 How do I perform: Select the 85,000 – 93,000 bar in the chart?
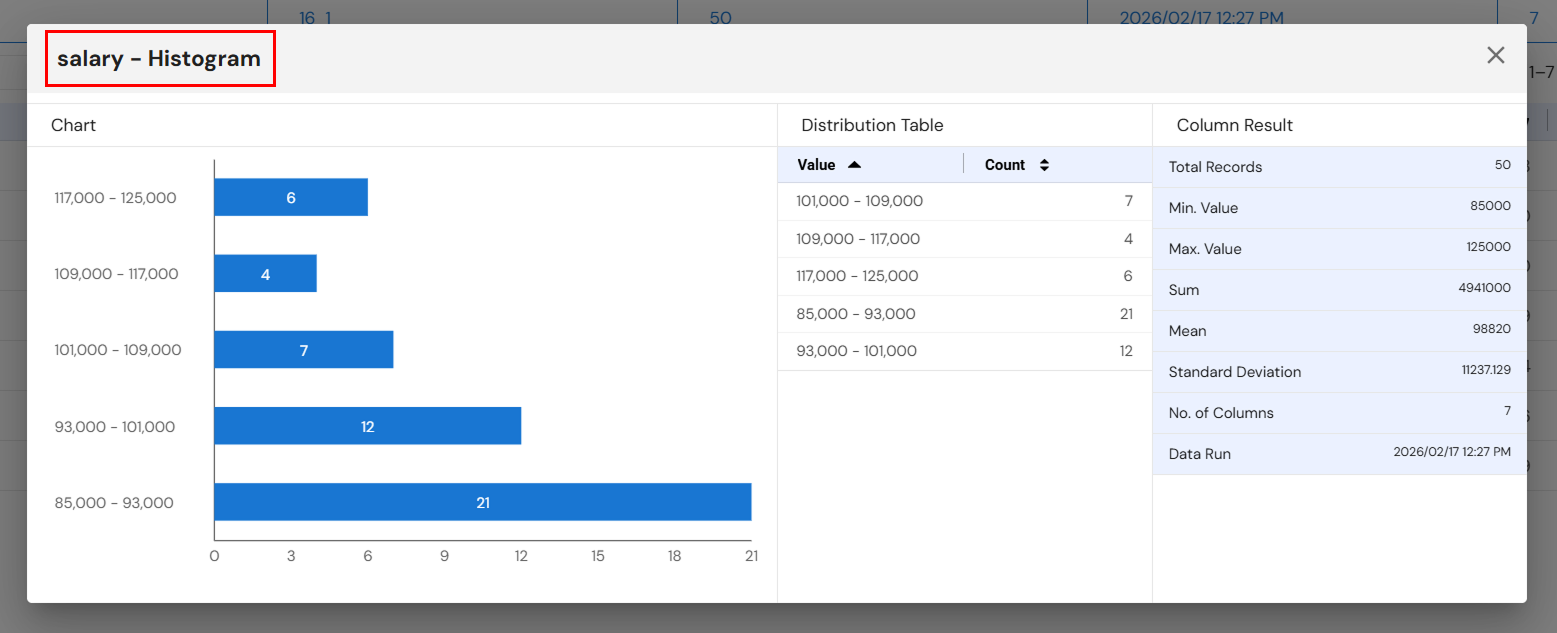pos(480,501)
